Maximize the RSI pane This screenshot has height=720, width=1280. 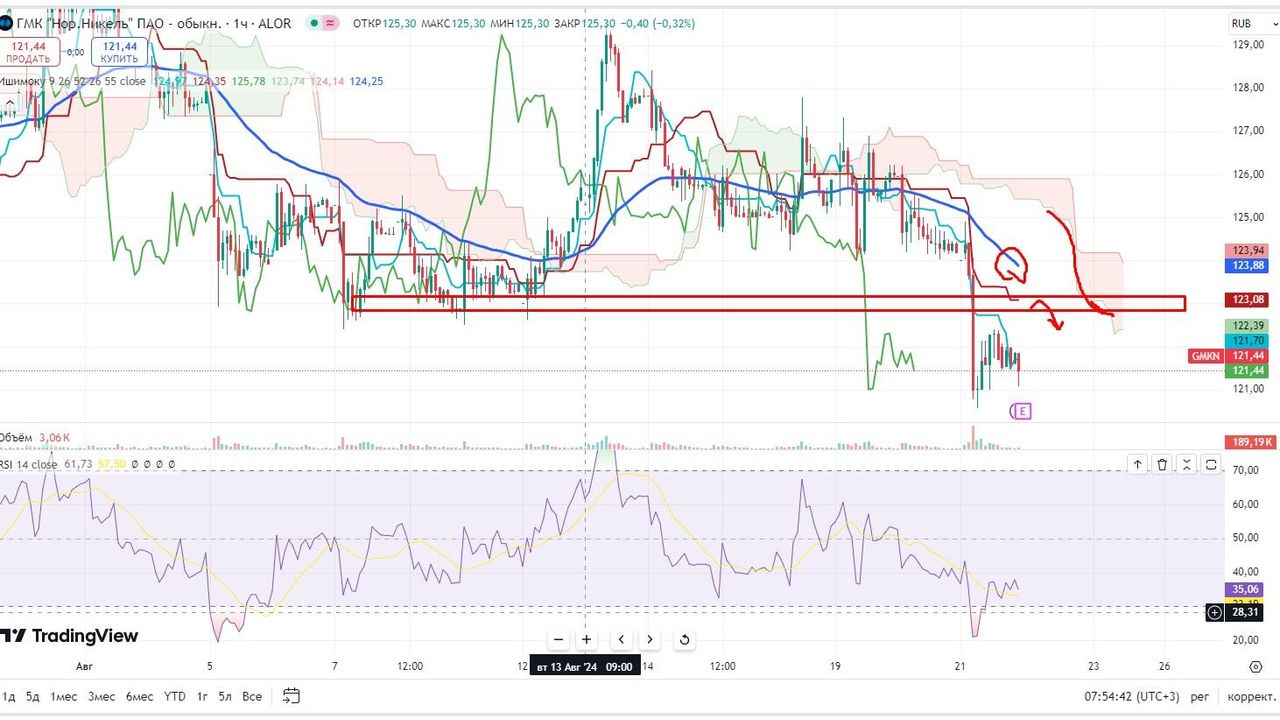(1211, 464)
